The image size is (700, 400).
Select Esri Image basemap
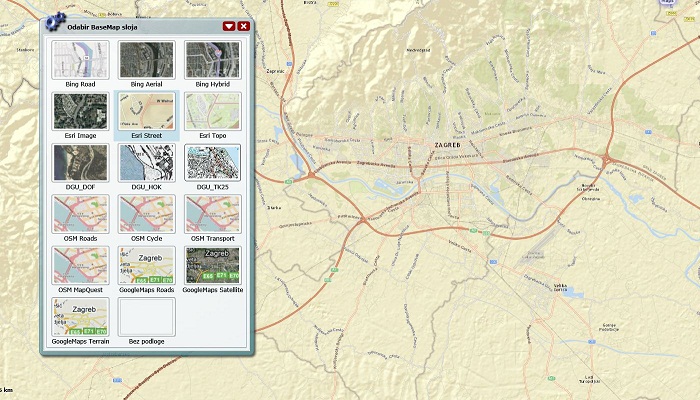tap(80, 112)
